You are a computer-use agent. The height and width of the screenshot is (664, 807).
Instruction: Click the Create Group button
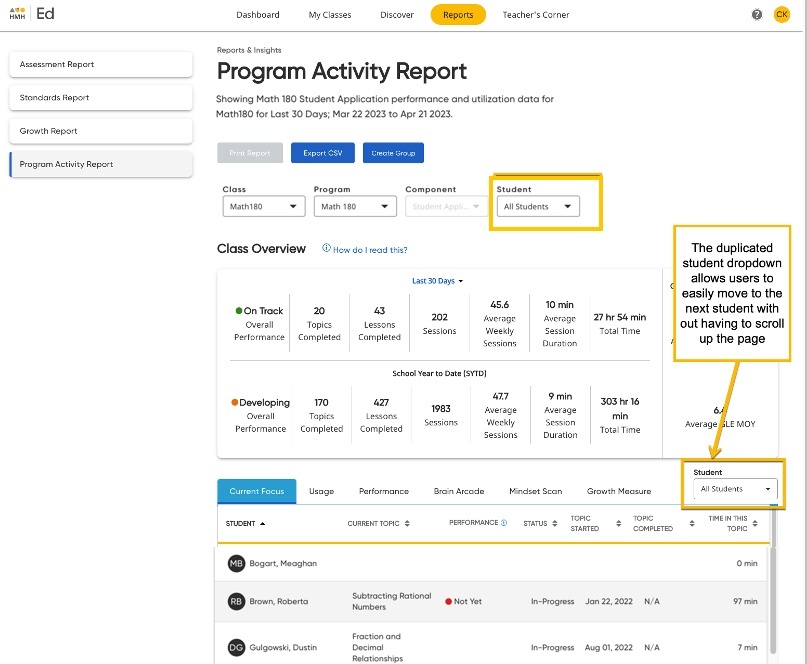click(x=393, y=153)
